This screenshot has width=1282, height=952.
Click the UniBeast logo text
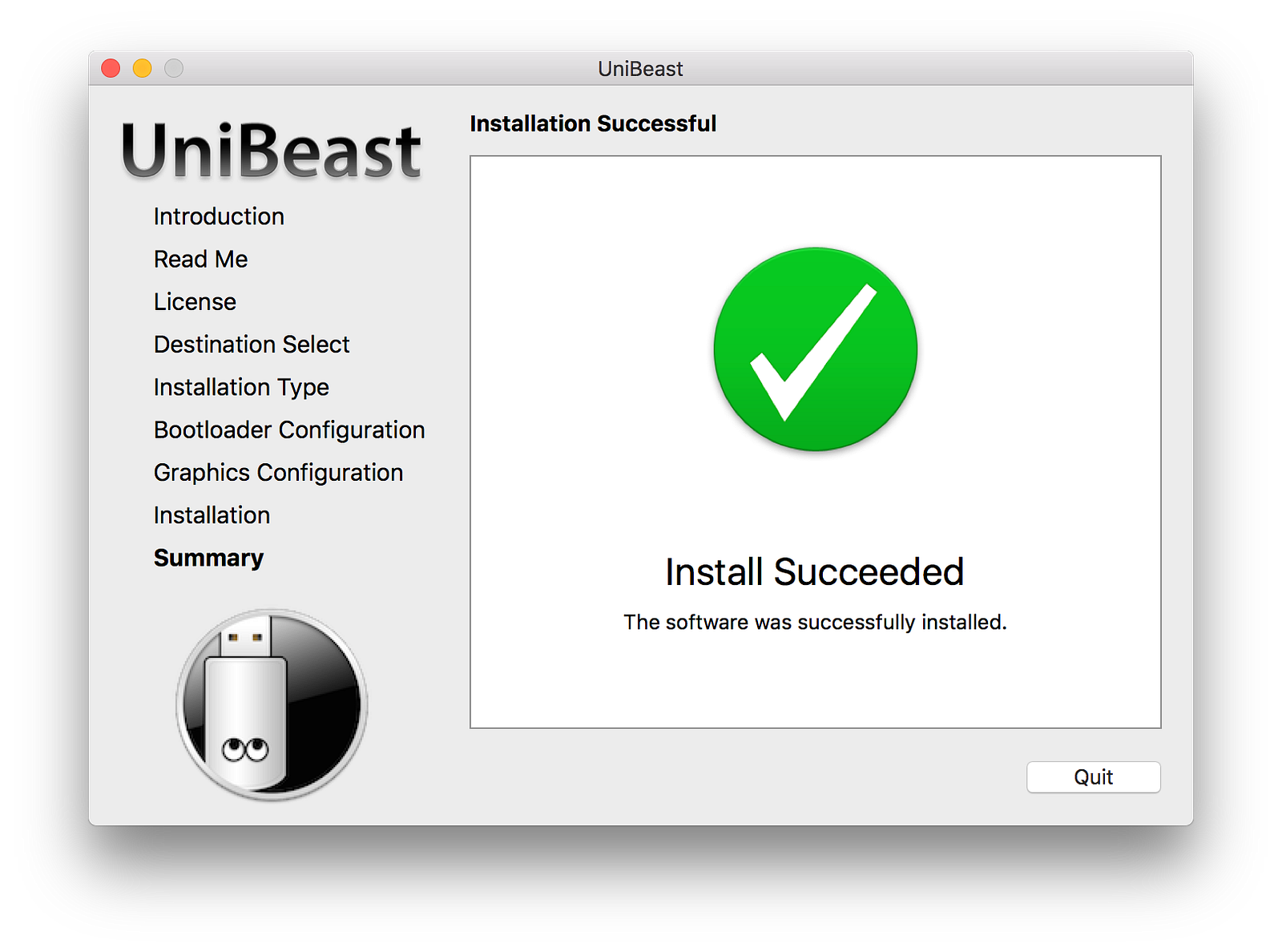(271, 151)
